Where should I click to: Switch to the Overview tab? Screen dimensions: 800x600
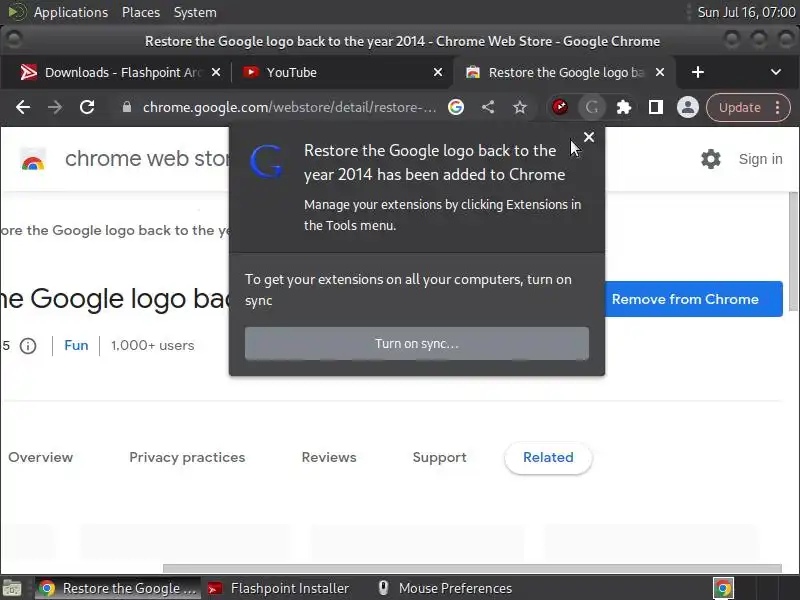coord(40,457)
